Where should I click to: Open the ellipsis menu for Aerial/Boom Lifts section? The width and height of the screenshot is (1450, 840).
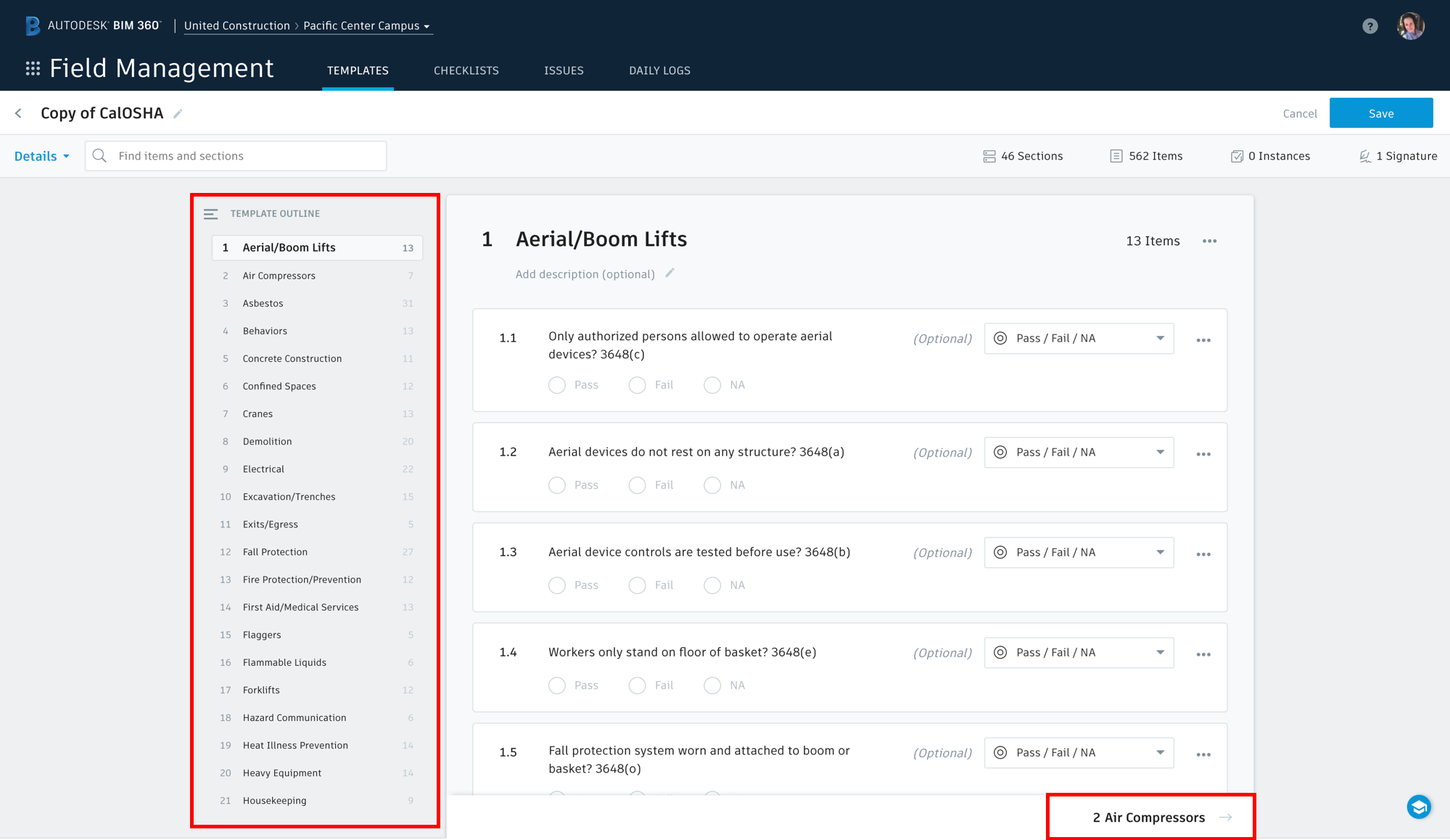pyautogui.click(x=1209, y=241)
